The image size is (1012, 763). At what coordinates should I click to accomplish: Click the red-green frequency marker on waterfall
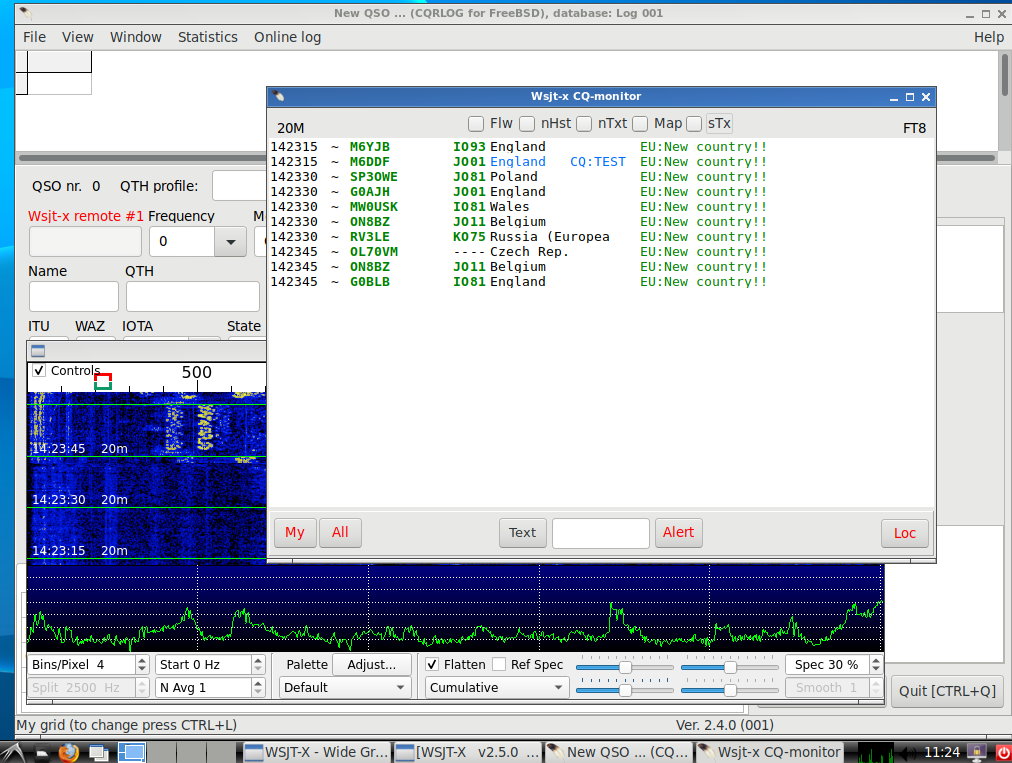[103, 381]
